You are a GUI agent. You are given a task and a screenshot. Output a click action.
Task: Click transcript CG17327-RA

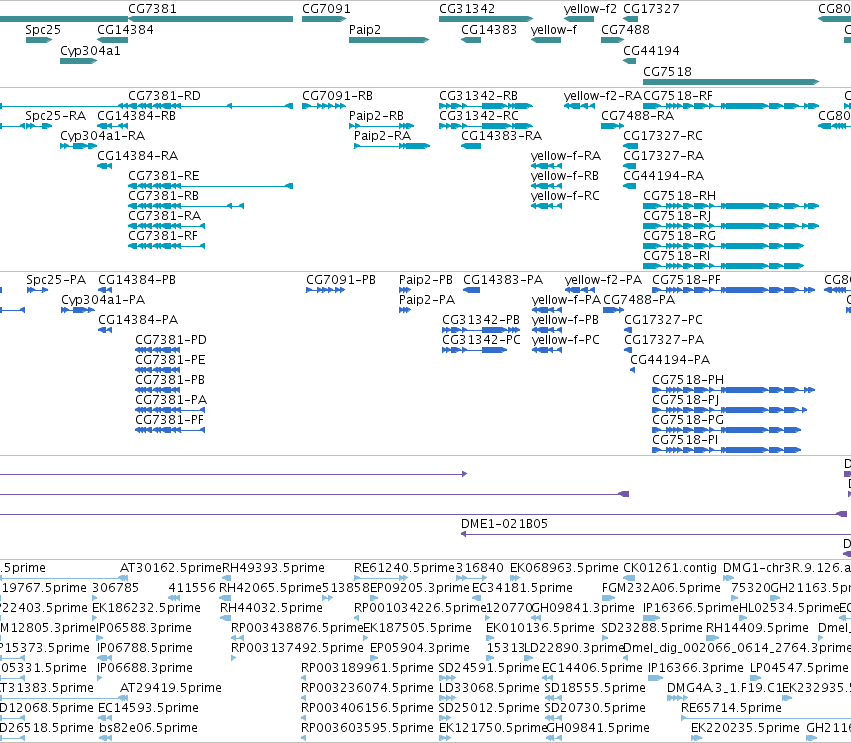point(630,166)
